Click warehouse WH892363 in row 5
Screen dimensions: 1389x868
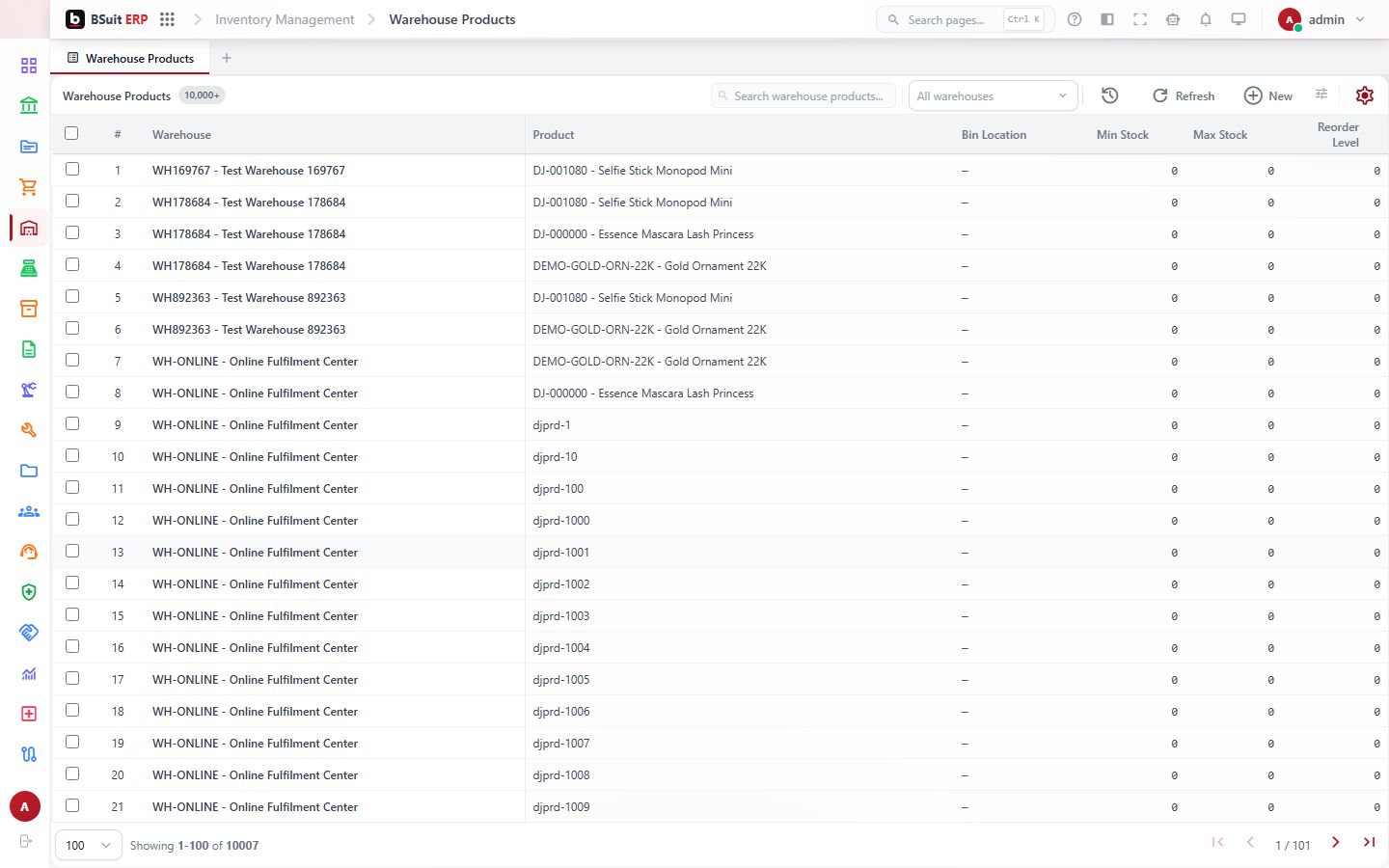[249, 298]
